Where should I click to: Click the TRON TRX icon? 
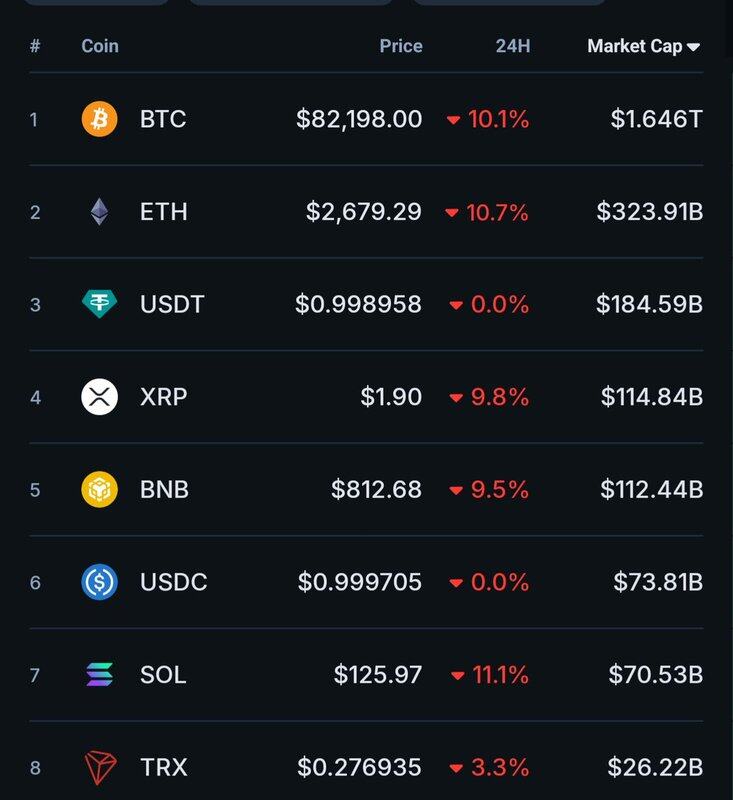pyautogui.click(x=99, y=768)
